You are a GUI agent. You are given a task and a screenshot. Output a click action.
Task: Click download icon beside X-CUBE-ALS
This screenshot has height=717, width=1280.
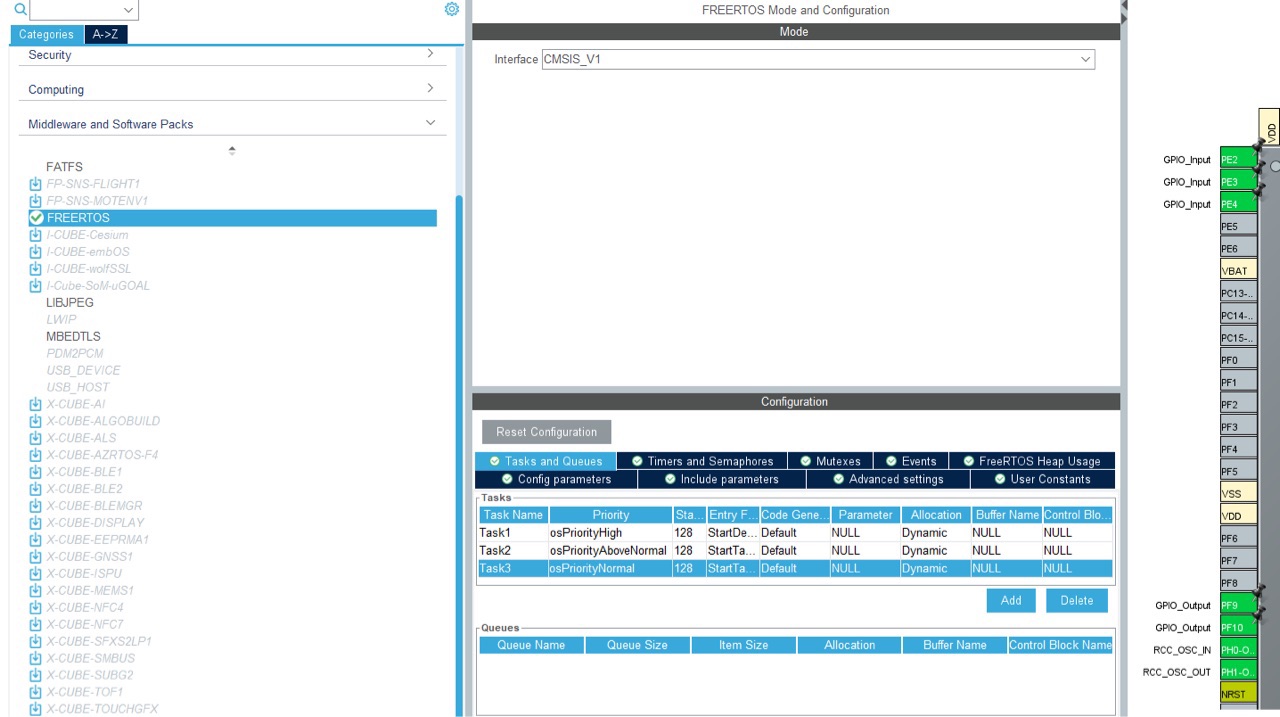pyautogui.click(x=36, y=438)
